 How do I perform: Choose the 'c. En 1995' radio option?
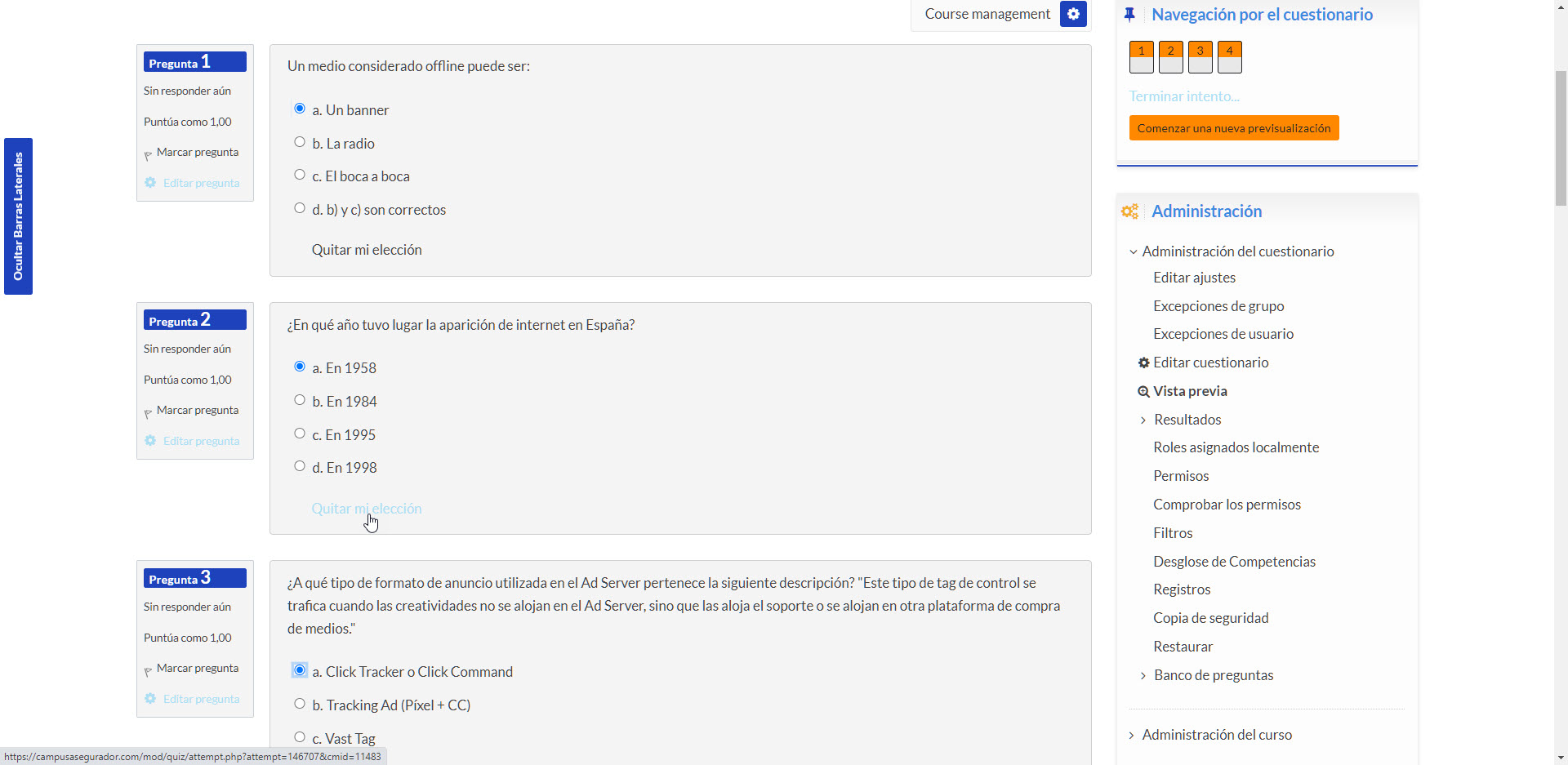(x=300, y=434)
